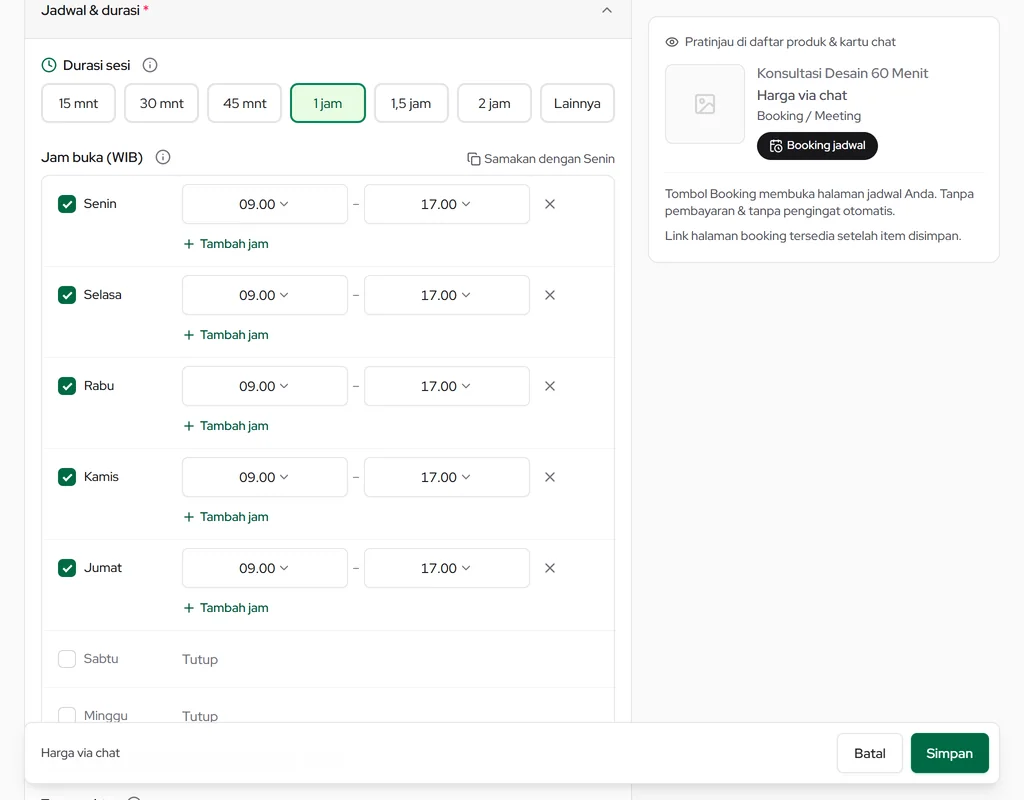Uncheck the Selasa checkbox
This screenshot has width=1024, height=800.
click(67, 295)
